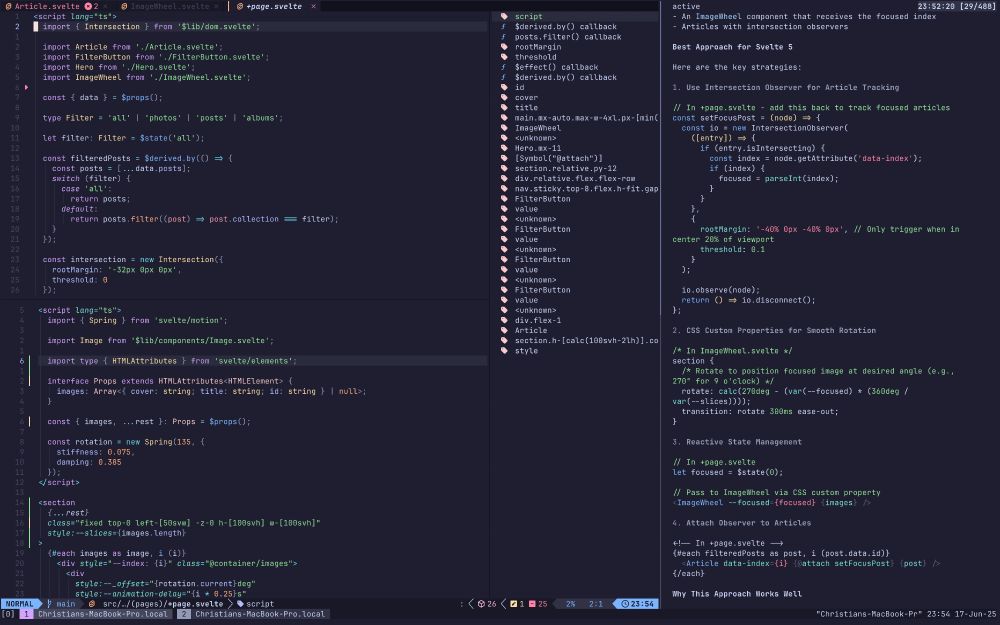Click 'Why This Approach Works Well' heading
This screenshot has width=1000, height=625.
(737, 594)
